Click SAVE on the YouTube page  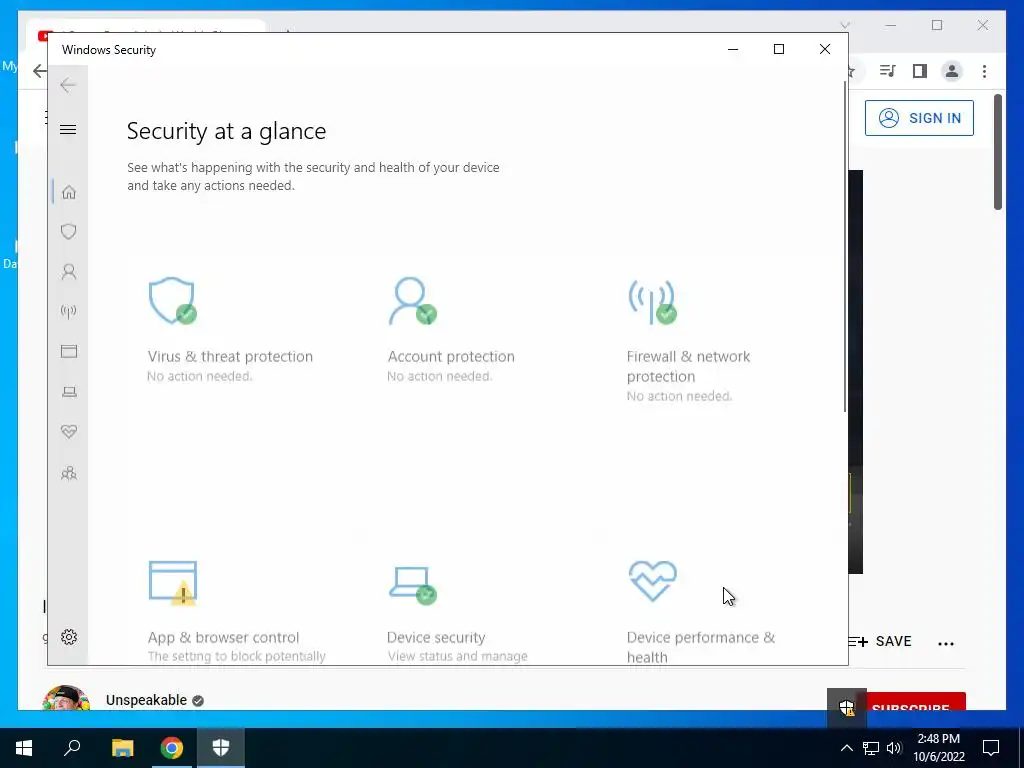(880, 641)
